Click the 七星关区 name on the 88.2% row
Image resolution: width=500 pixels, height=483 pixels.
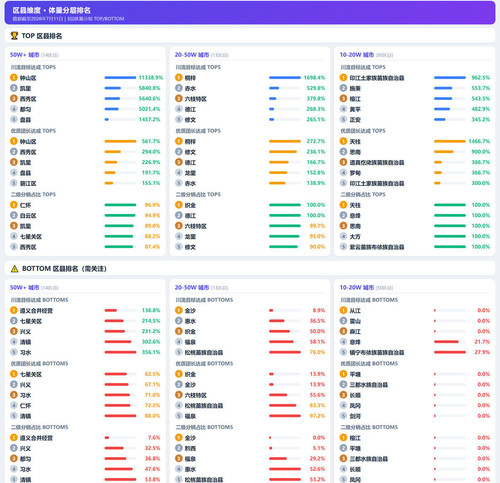tap(31, 237)
